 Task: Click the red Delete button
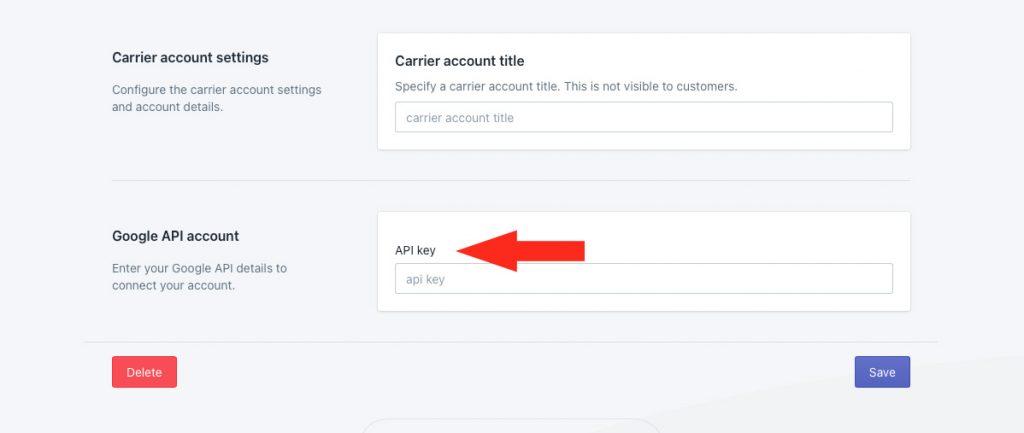click(x=144, y=372)
